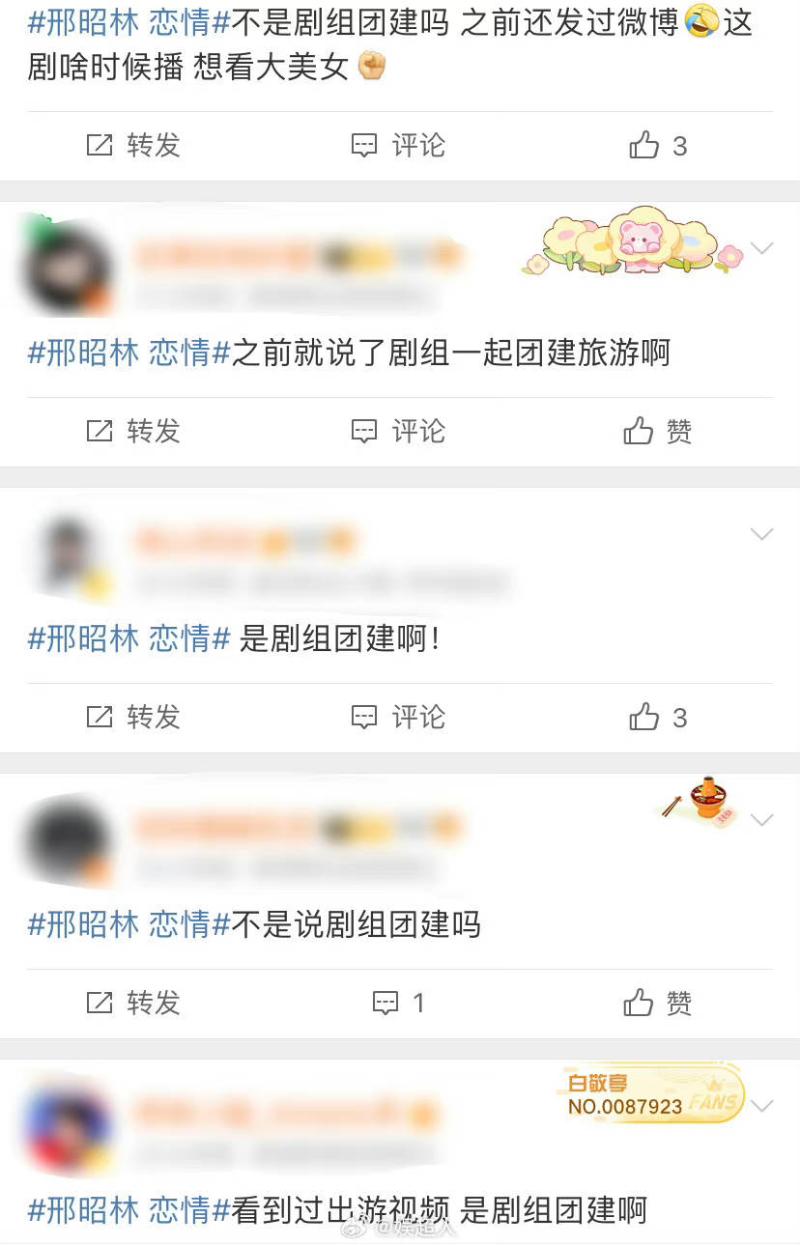Expand options chevron beside flower bear badge

point(762,248)
